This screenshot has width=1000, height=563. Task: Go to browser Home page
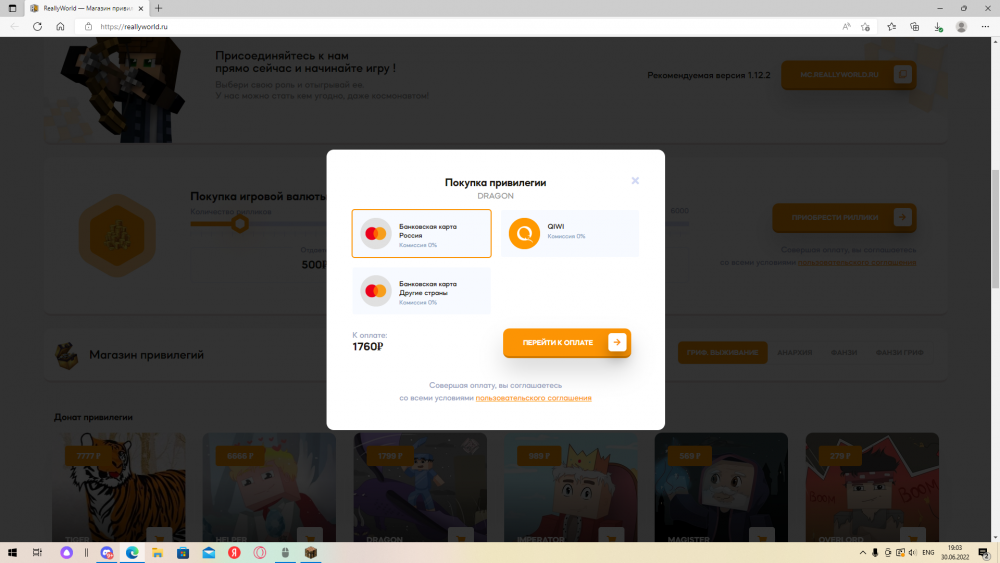(x=60, y=27)
